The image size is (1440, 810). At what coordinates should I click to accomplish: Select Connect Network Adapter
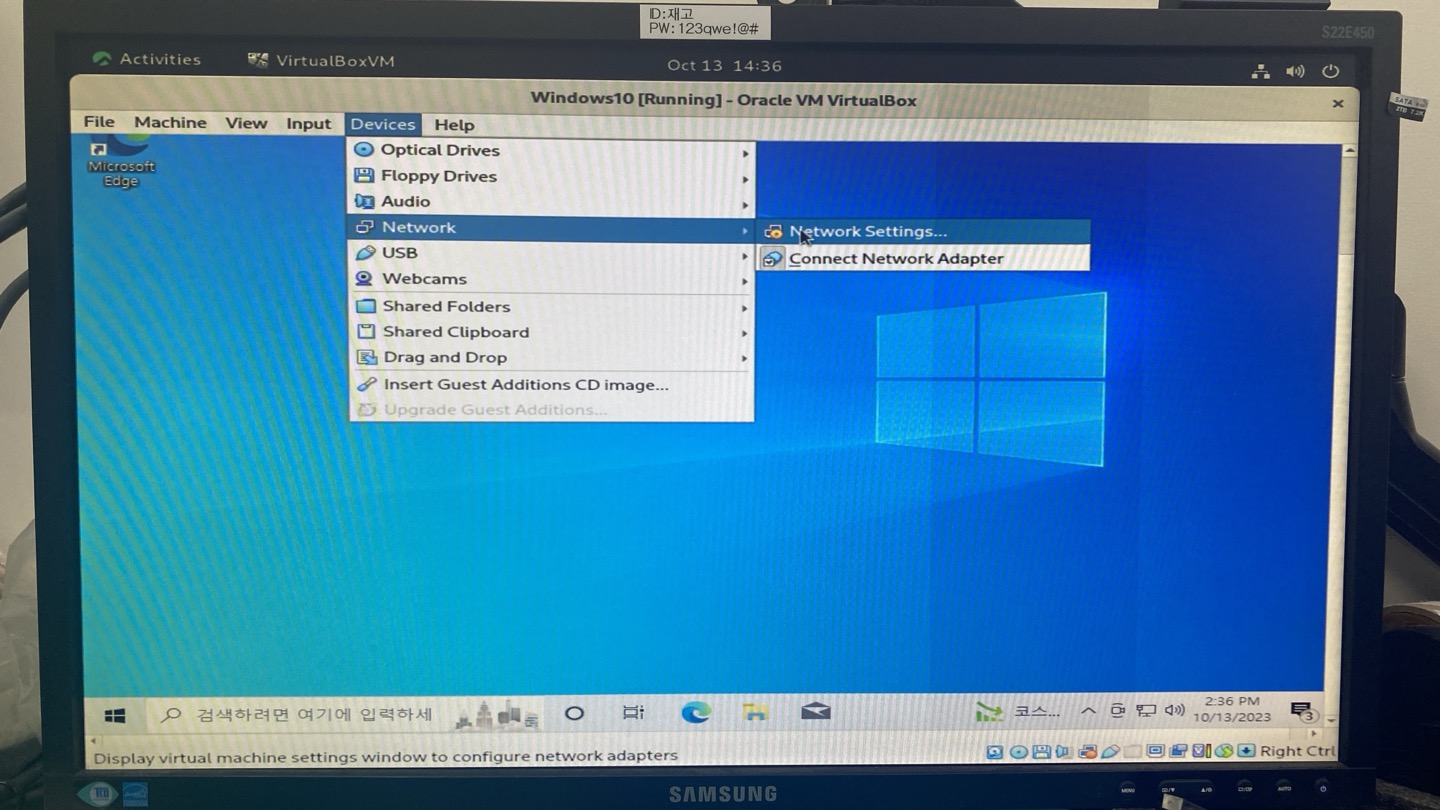coord(923,258)
